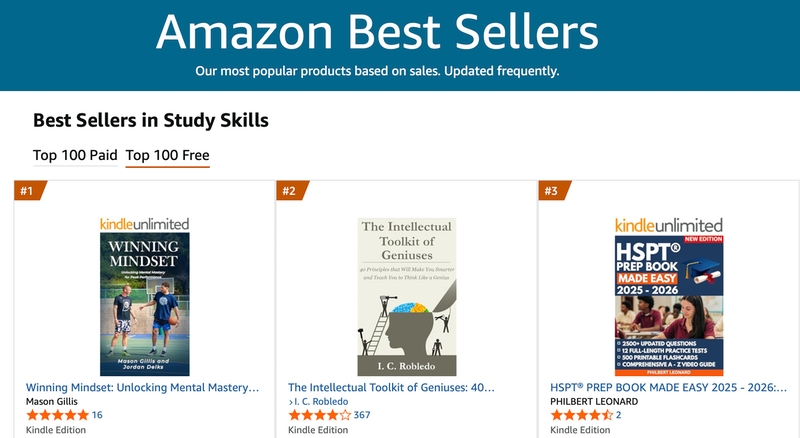Viewport: 800px width, 438px height.
Task: Open the 16 reviews for Winning Mindset
Action: pos(97,415)
